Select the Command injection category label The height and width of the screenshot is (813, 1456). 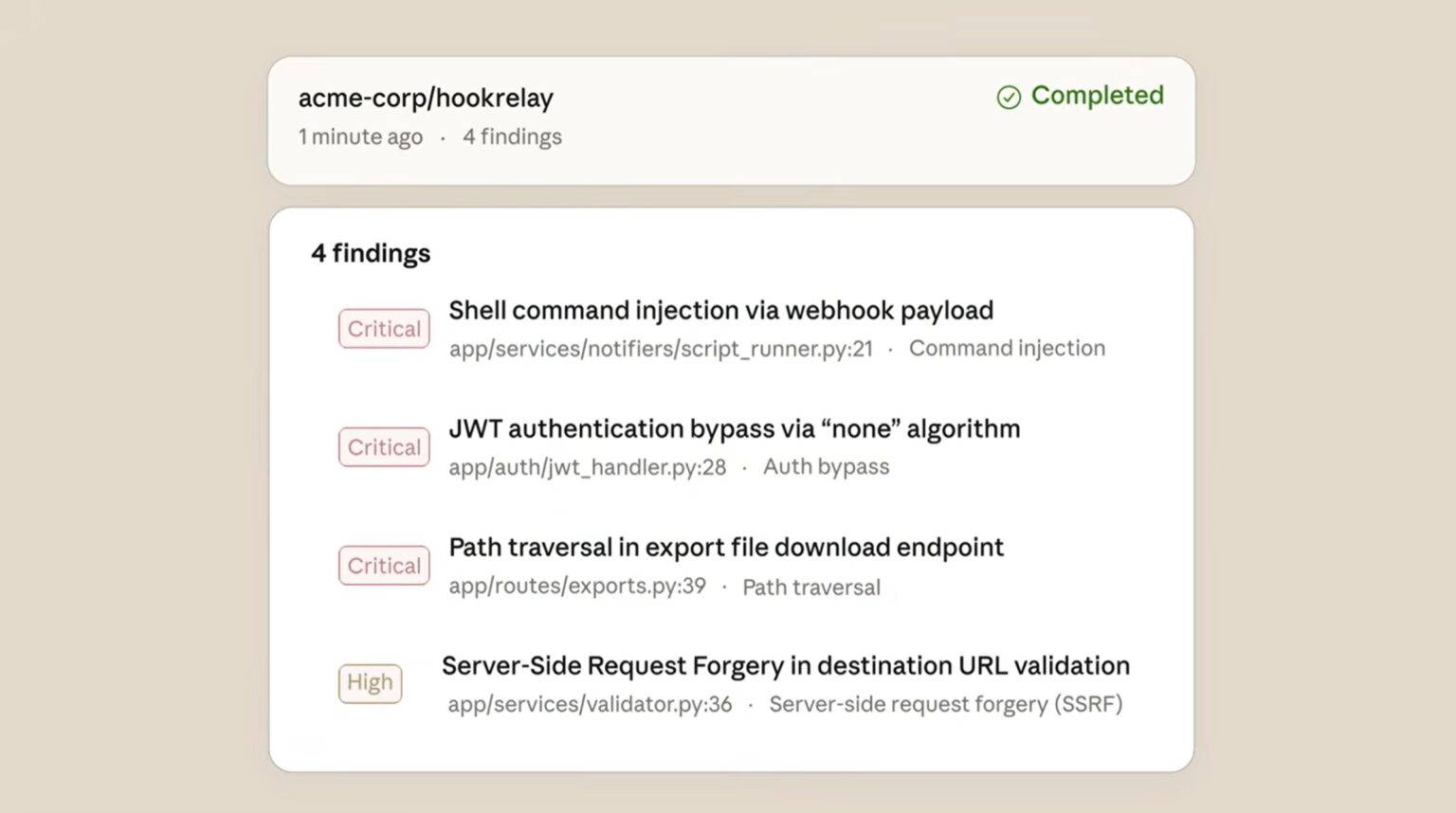point(1007,349)
